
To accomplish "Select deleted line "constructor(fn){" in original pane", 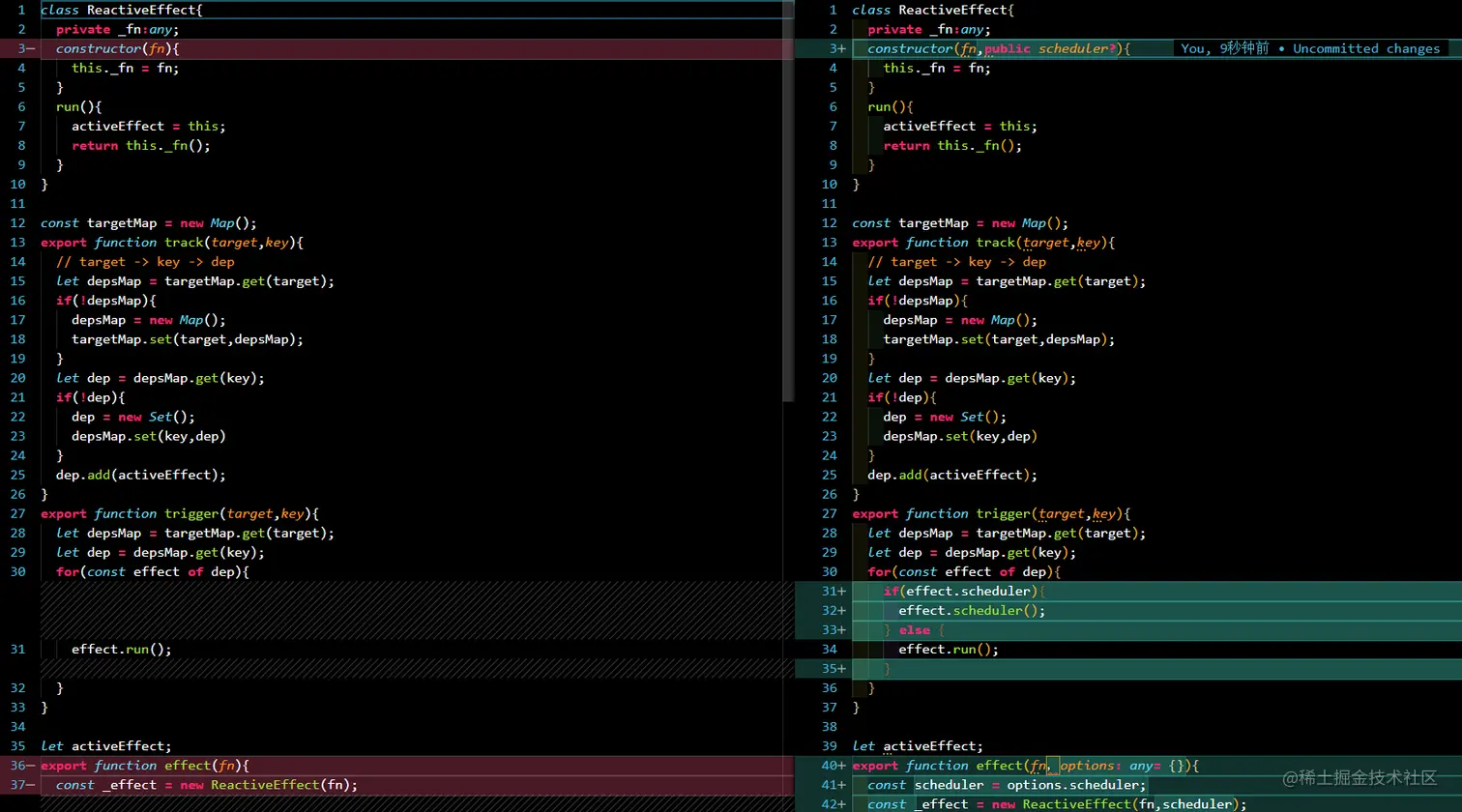I will click(117, 48).
